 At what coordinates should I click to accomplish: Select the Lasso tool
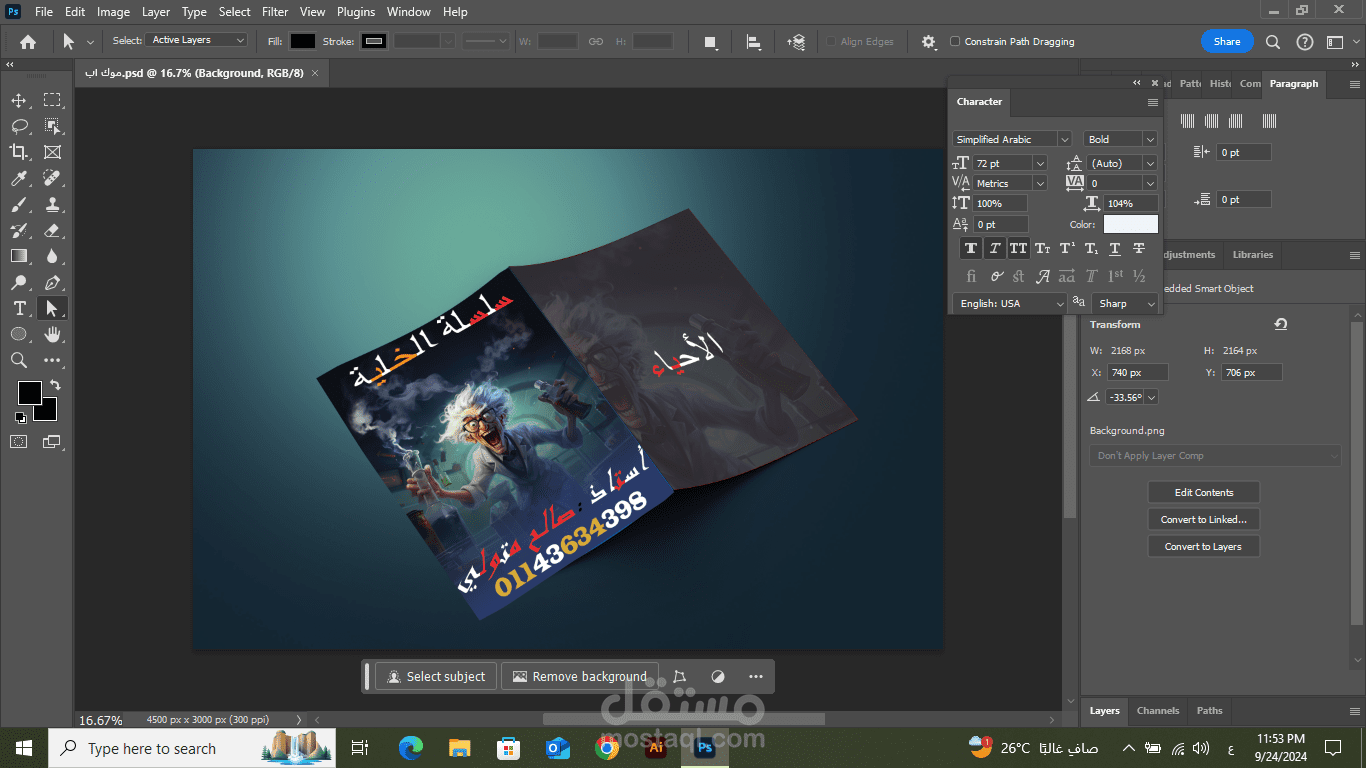(x=19, y=126)
